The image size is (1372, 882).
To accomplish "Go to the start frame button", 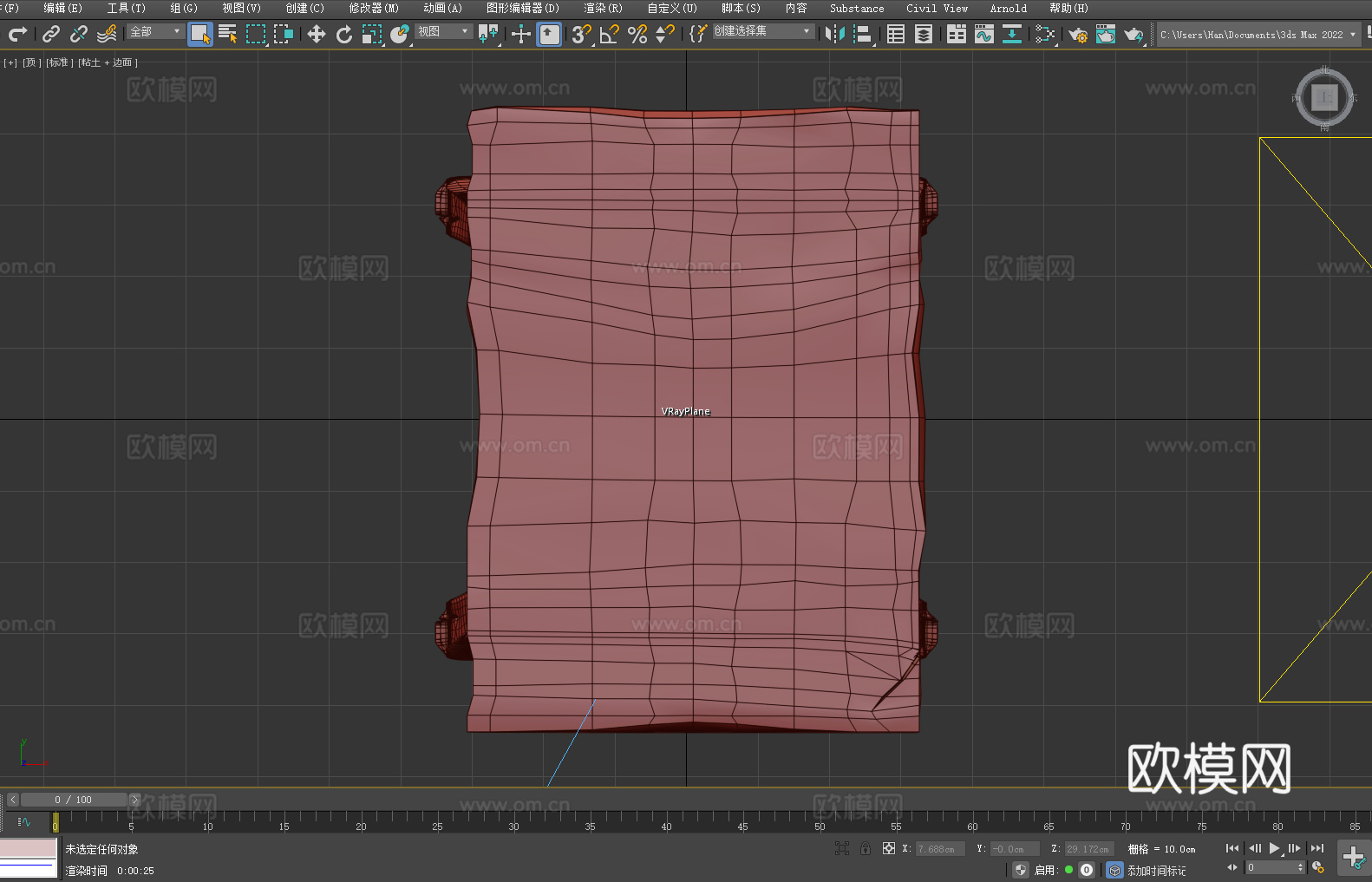I will pyautogui.click(x=1232, y=848).
